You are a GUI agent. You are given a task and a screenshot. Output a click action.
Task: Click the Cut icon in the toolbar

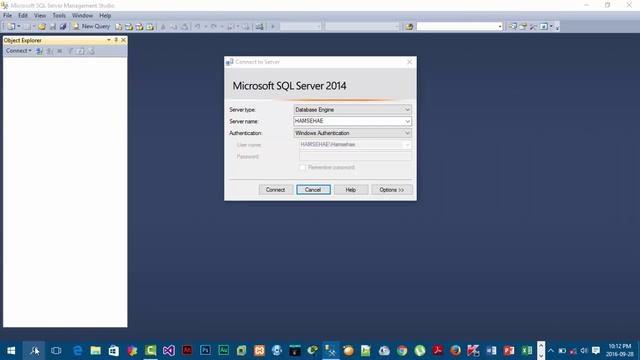tap(163, 27)
